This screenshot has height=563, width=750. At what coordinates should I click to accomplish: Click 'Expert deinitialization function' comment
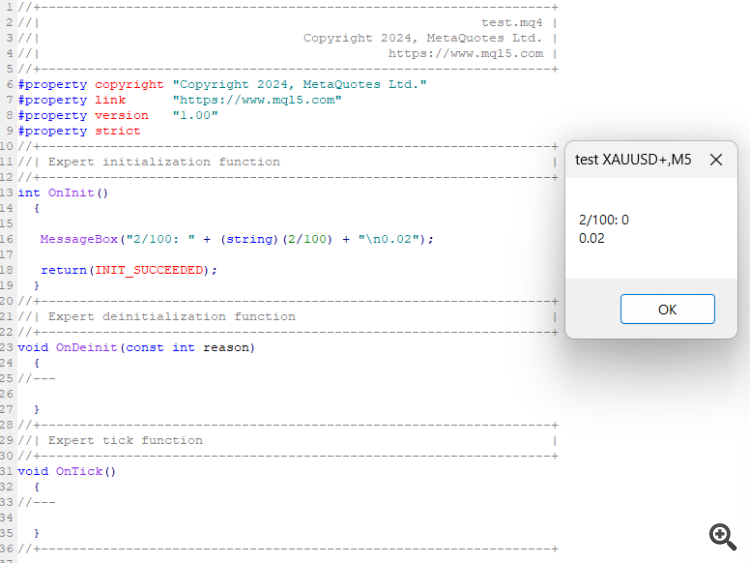(171, 317)
